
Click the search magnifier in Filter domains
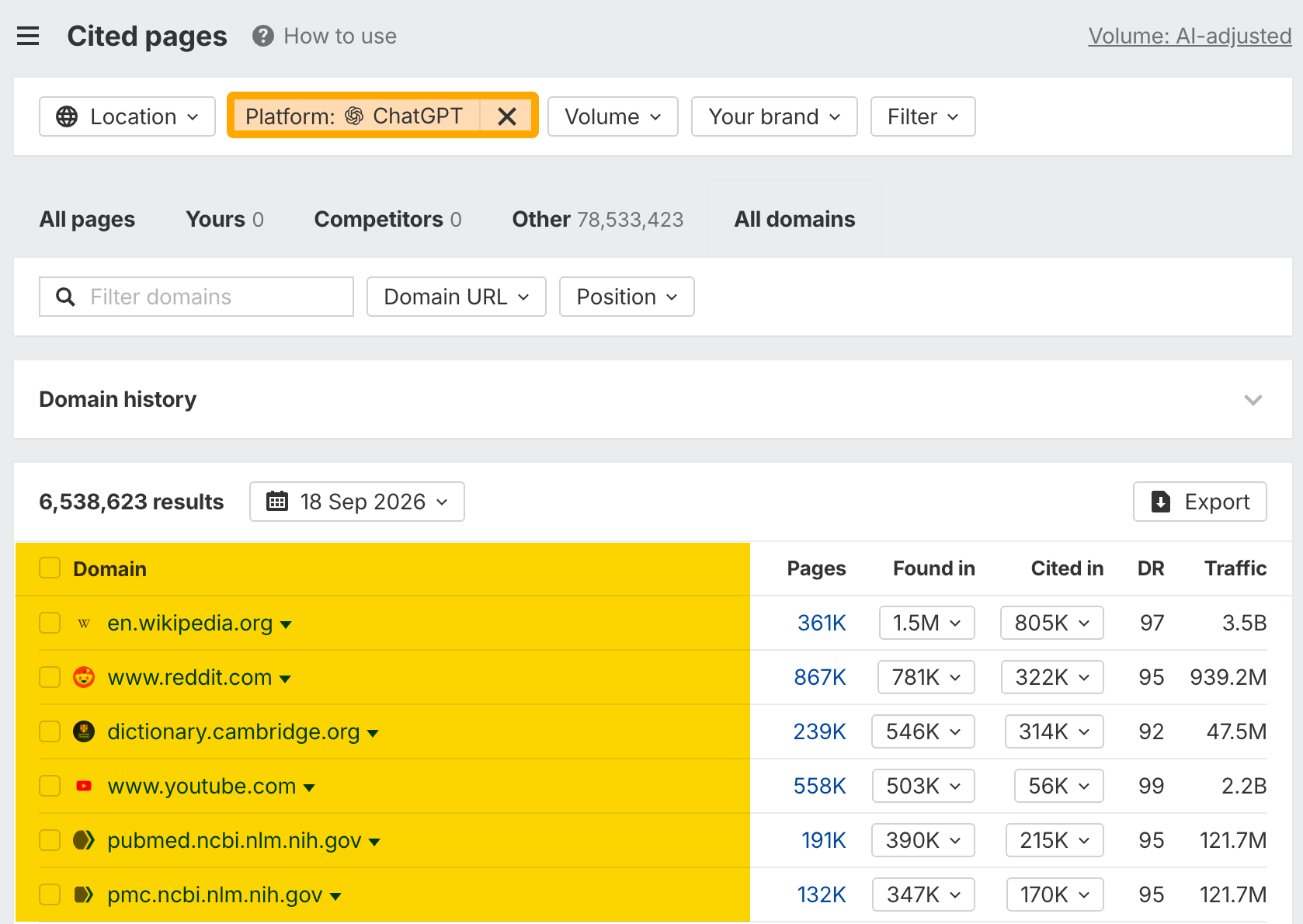pos(66,297)
